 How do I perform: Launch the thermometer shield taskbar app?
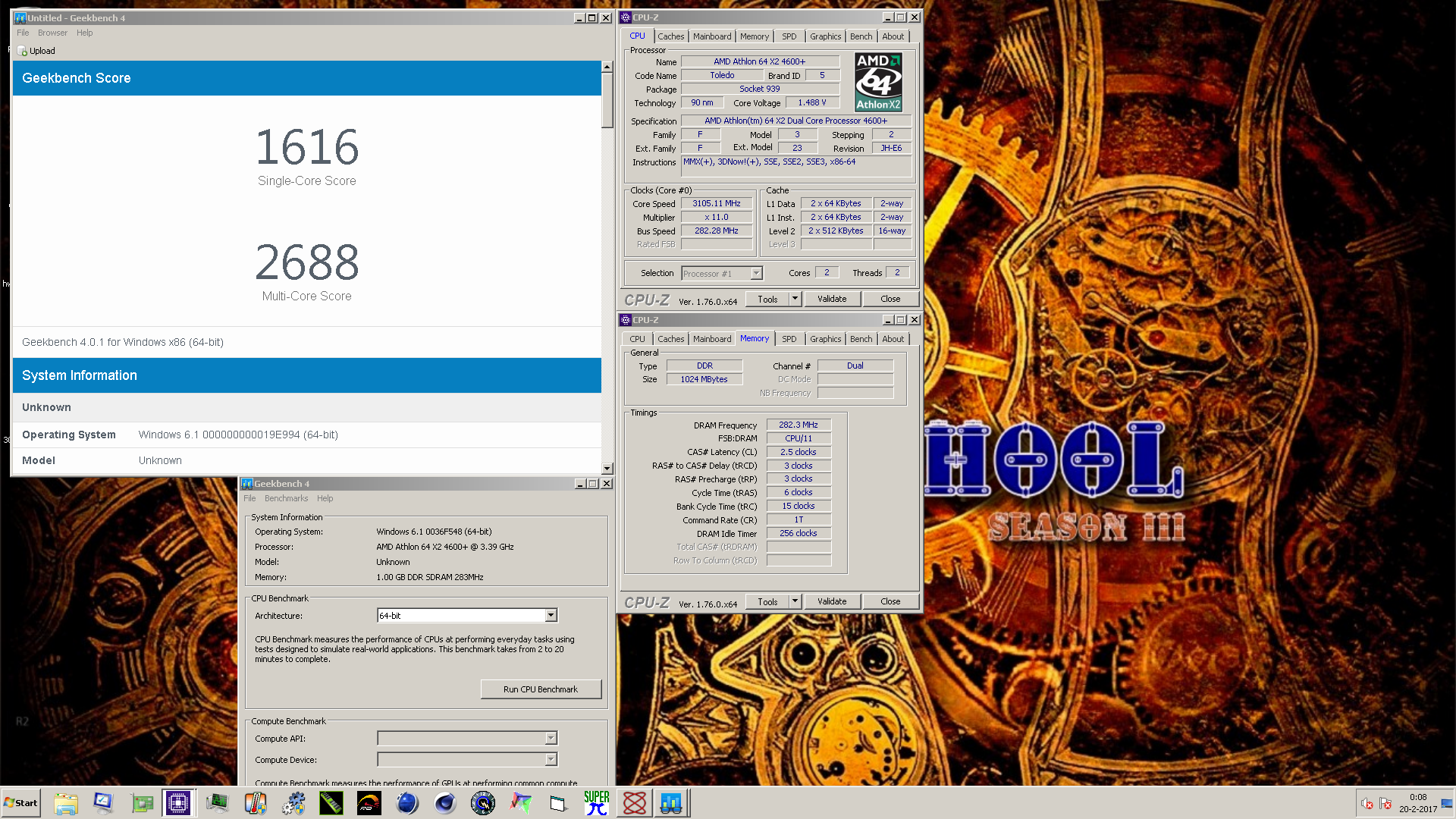coord(256,803)
